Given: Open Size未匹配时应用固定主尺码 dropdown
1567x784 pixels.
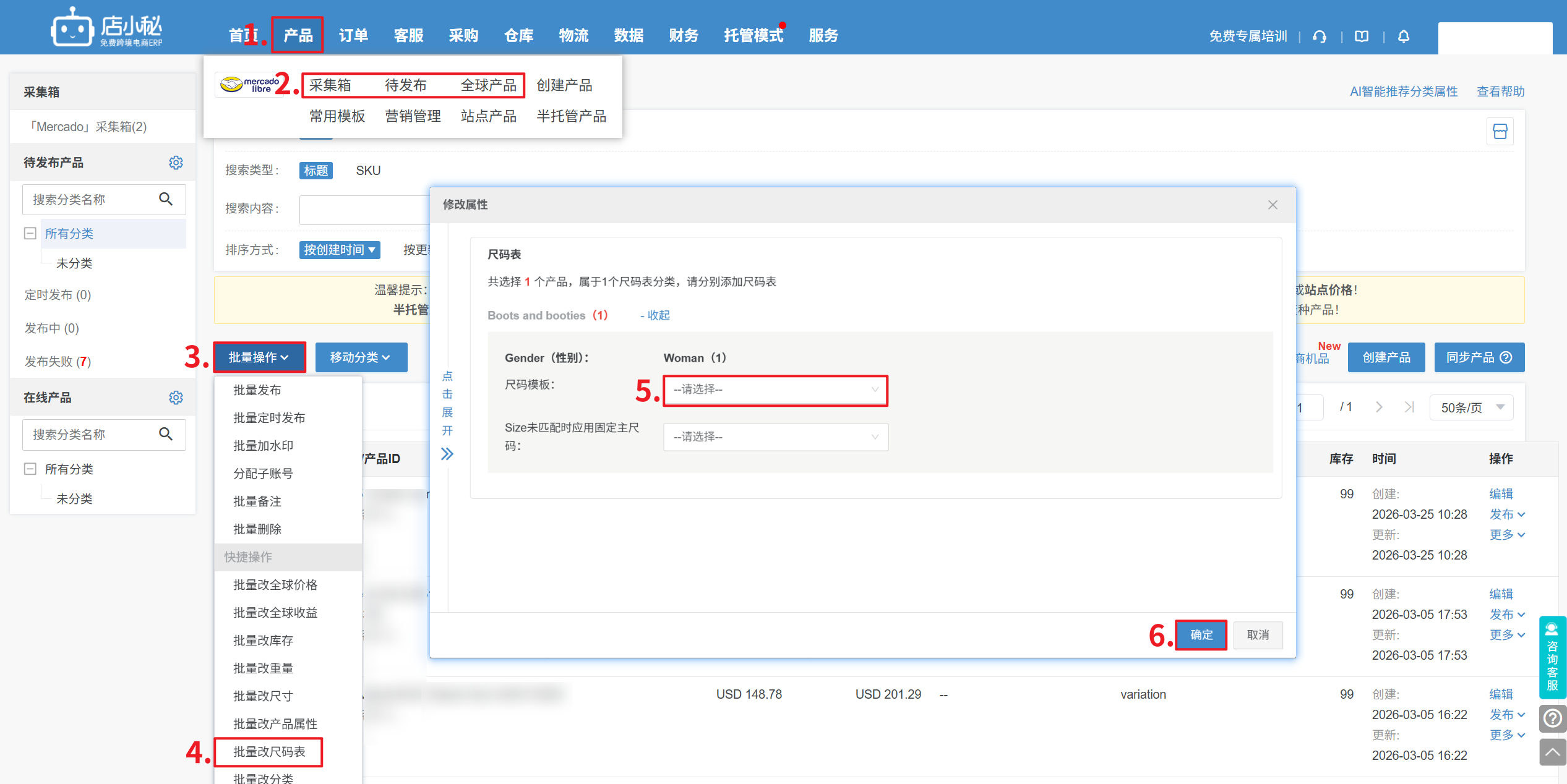Looking at the screenshot, I should click(x=775, y=437).
